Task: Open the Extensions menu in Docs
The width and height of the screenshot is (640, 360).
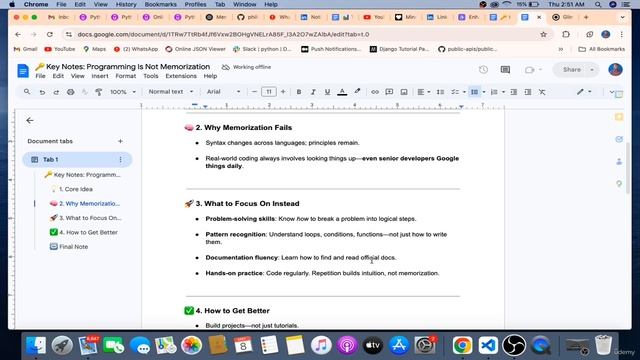Action: 181,76
